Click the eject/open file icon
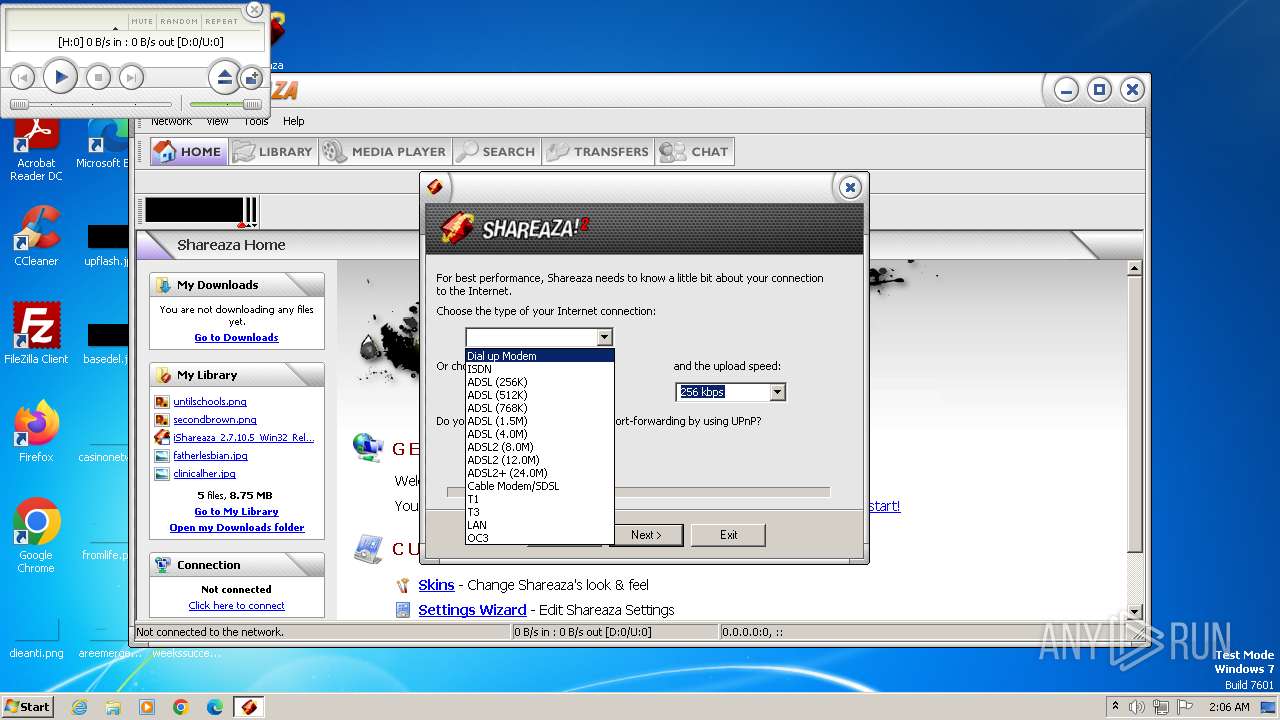Image resolution: width=1280 pixels, height=720 pixels. [225, 76]
